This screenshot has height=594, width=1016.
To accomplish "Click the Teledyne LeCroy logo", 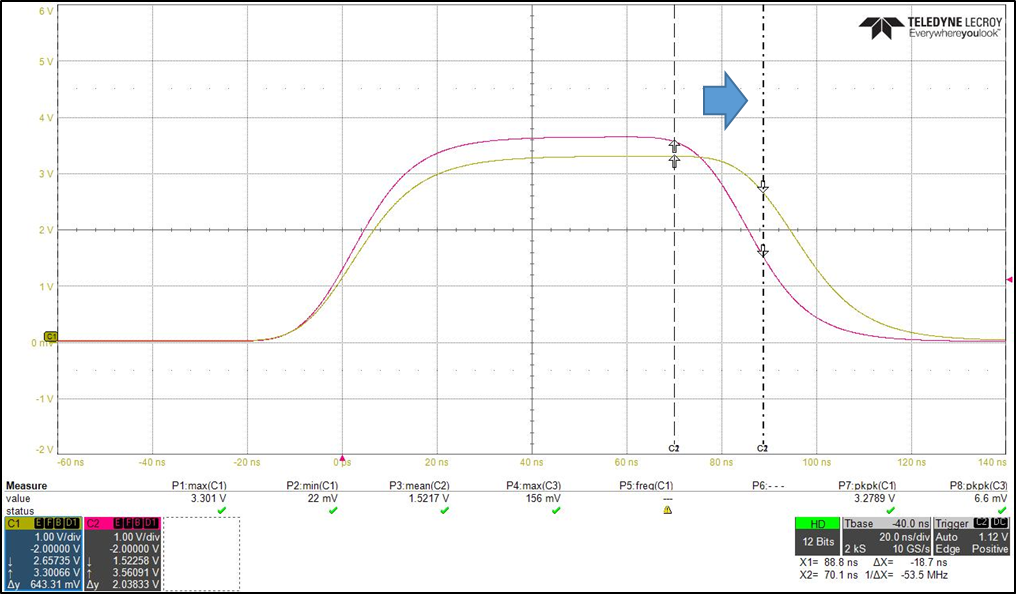I will pos(929,27).
